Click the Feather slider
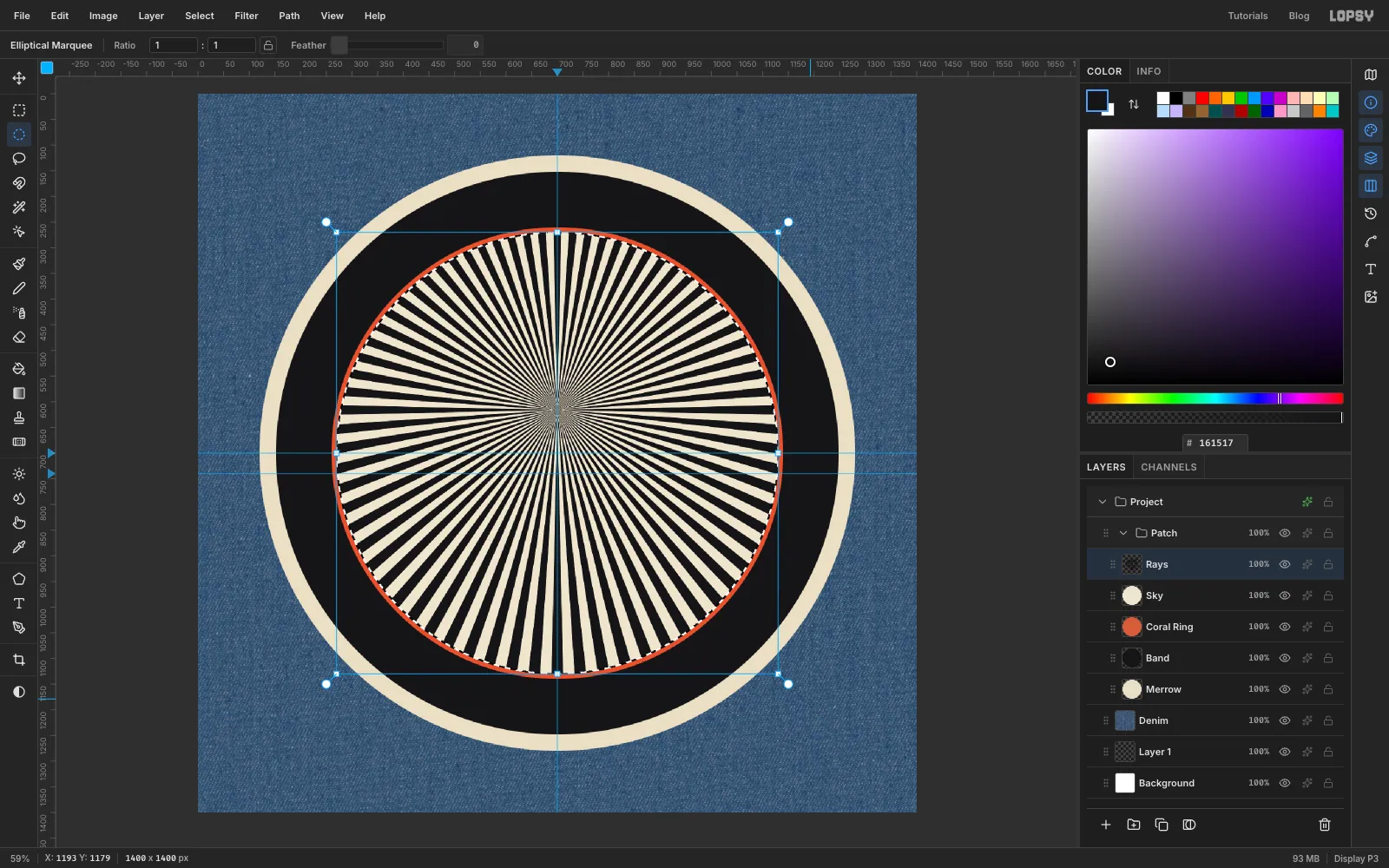1389x868 pixels. pos(387,45)
